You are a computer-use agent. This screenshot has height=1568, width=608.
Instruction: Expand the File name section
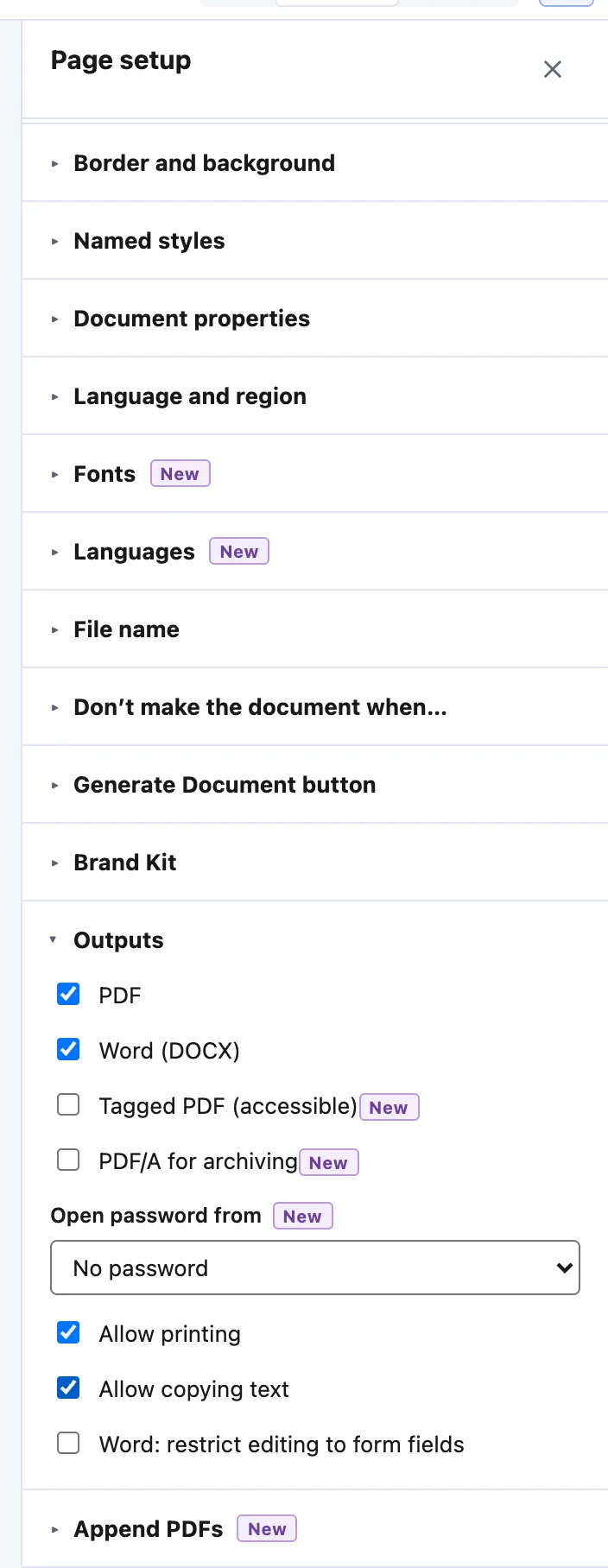[x=315, y=629]
